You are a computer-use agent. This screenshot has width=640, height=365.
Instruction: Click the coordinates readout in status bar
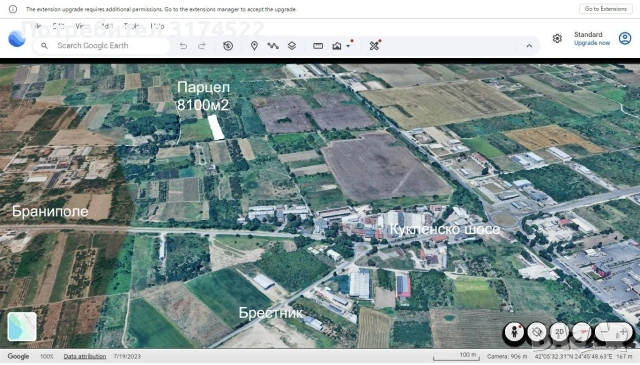coord(573,356)
